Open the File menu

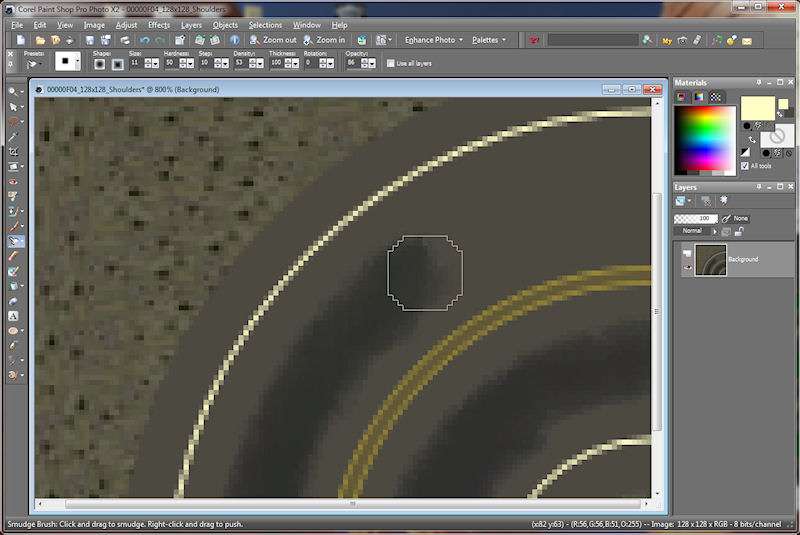click(17, 24)
